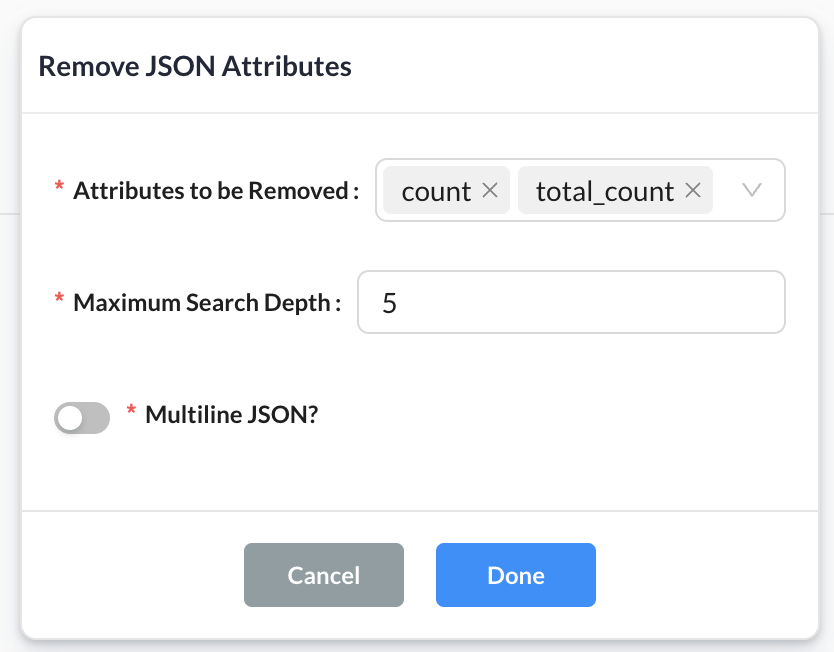Click the white knob of the Multiline toggle

point(70,418)
